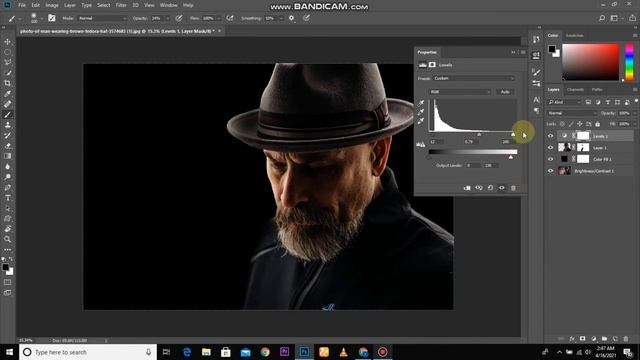Clip adjustment to layer below icon

467,188
